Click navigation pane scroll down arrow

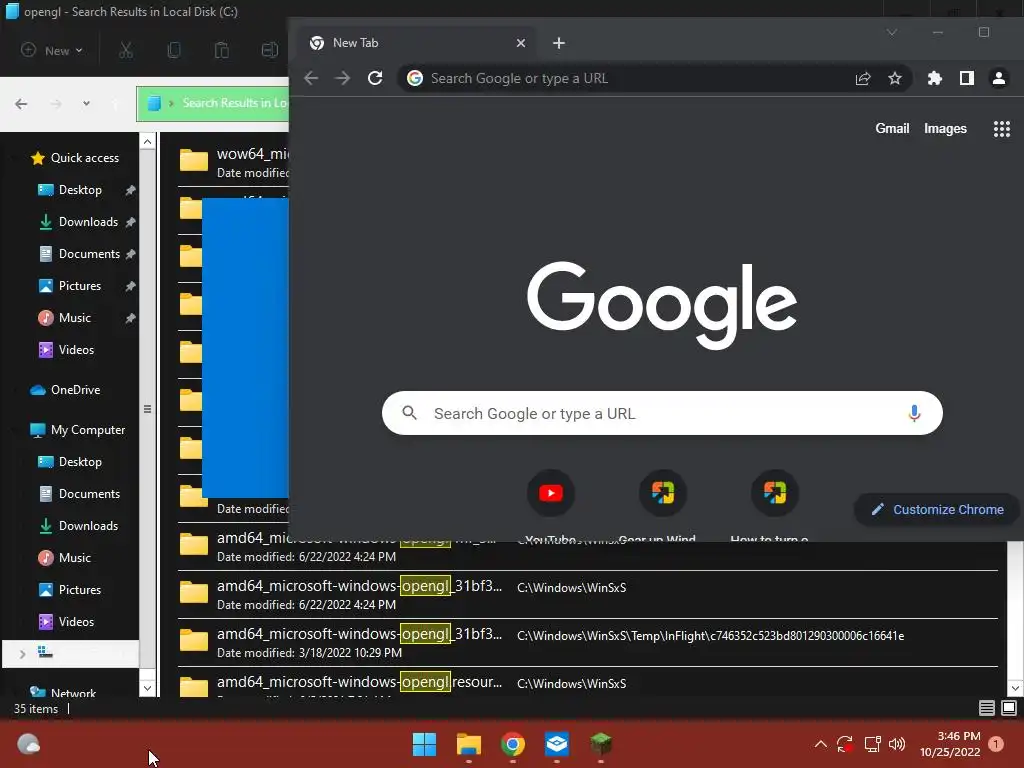tap(148, 688)
